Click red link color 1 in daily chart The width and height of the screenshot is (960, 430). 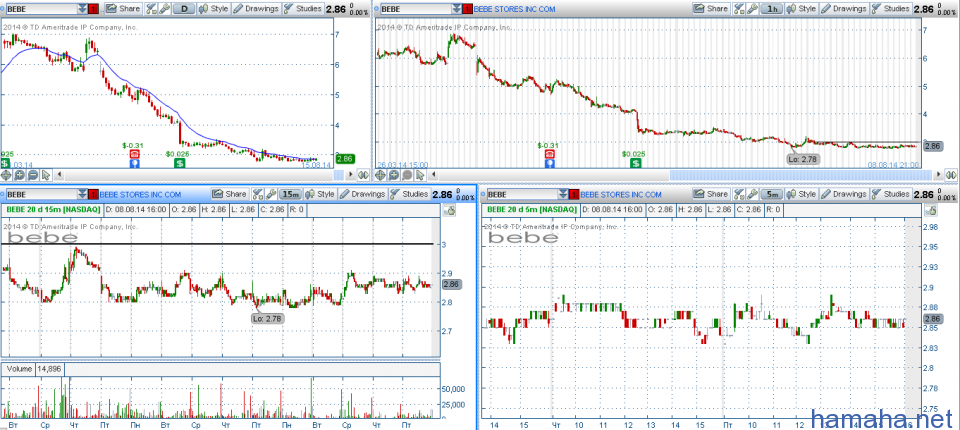pyautogui.click(x=92, y=9)
